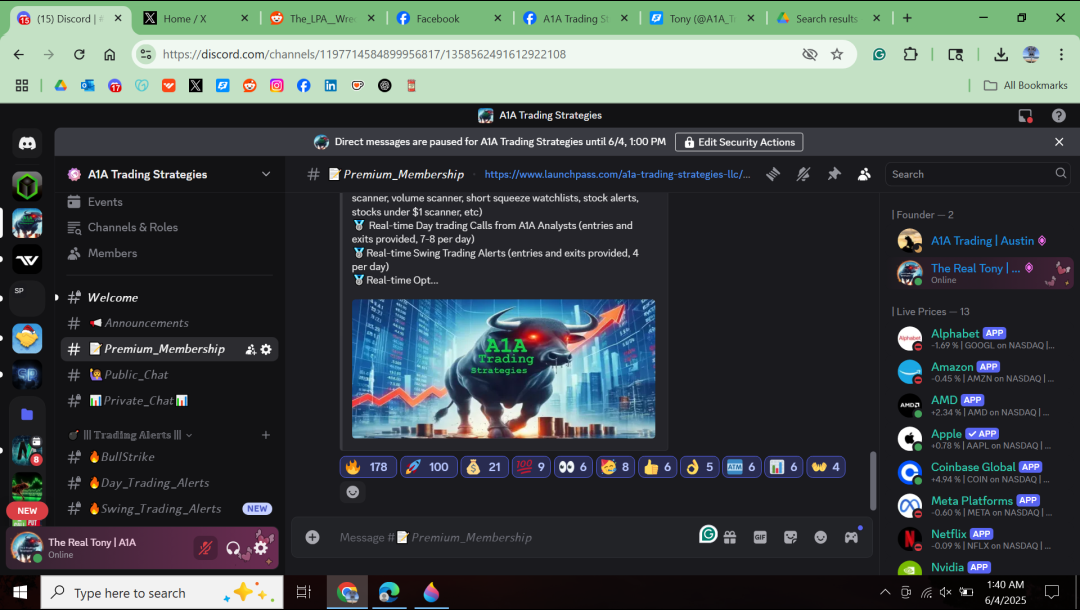
Task: Click Edit Security Actions button
Action: click(738, 142)
